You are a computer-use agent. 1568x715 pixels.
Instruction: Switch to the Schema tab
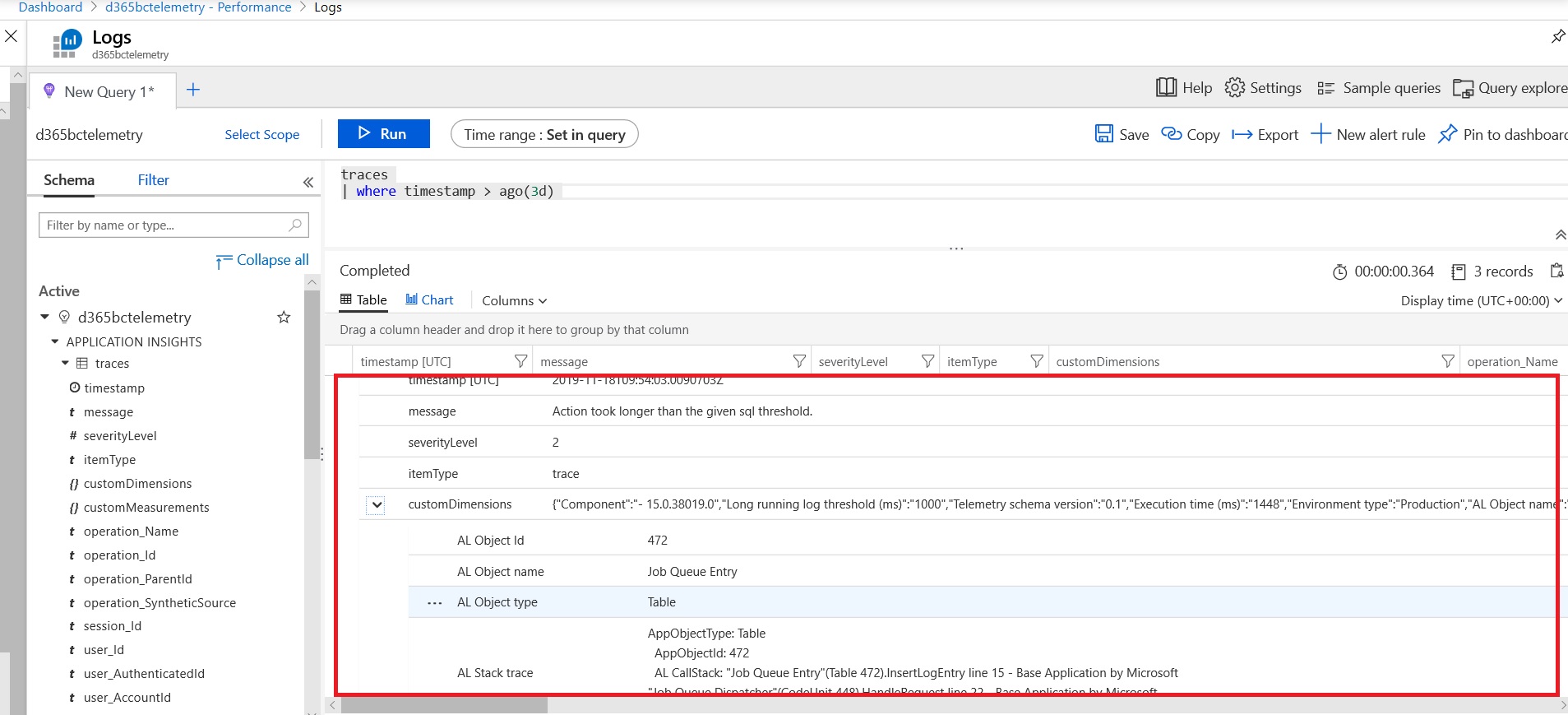[x=69, y=179]
